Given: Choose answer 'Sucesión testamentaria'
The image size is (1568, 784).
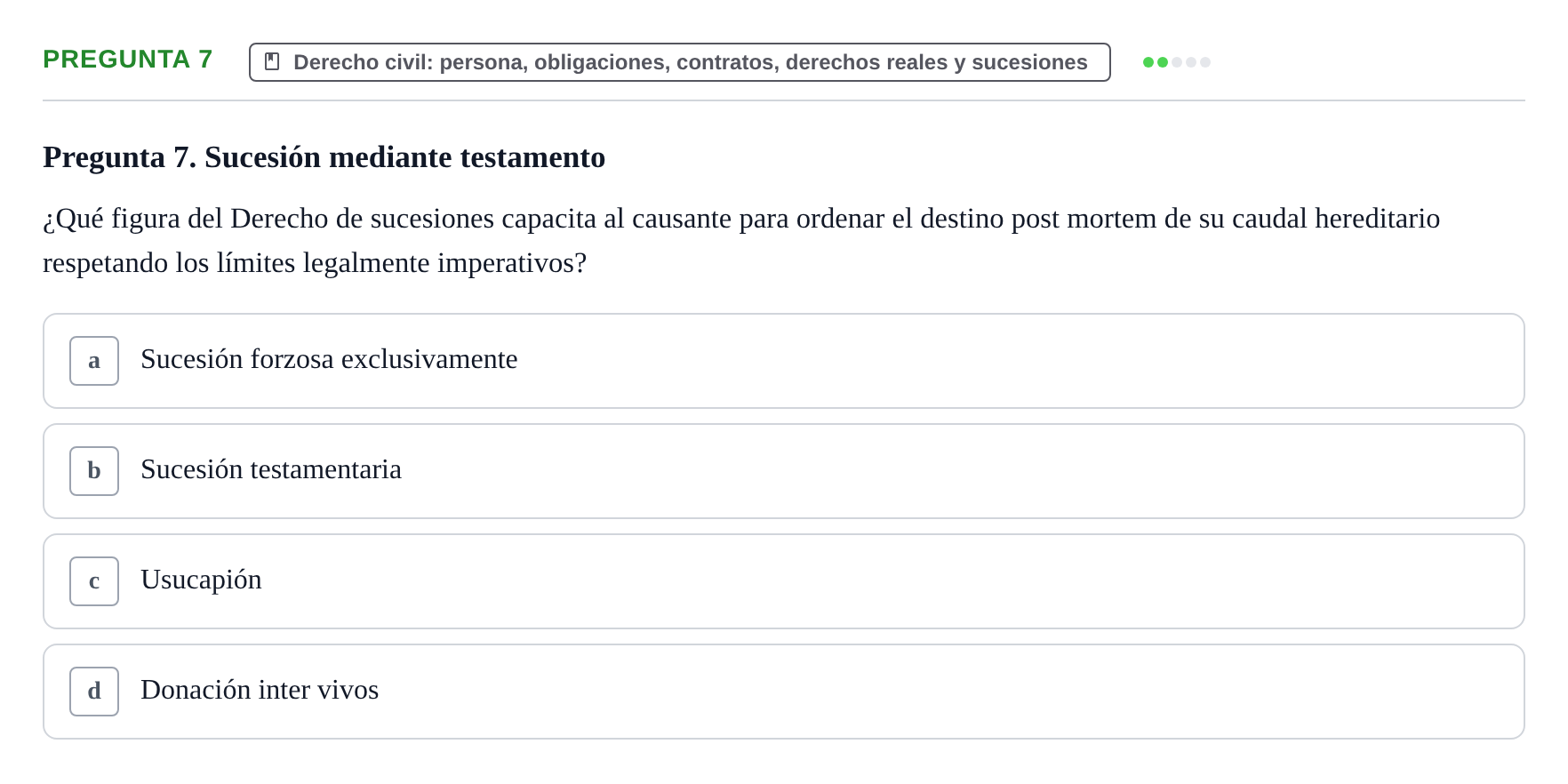Looking at the screenshot, I should 271,469.
